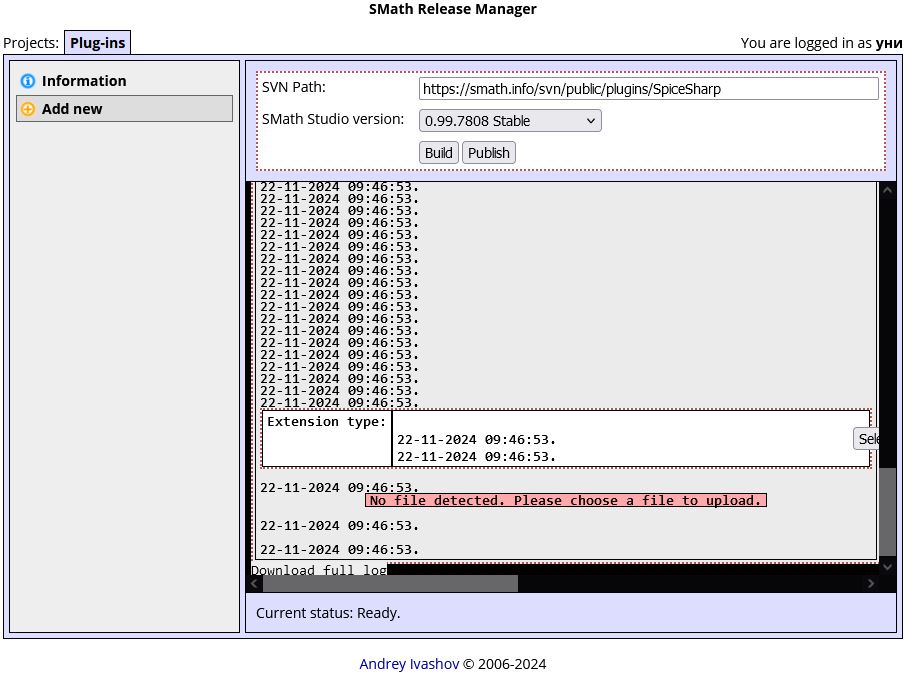Click the yellow plus icon beside Add new
The height and width of the screenshot is (679, 908).
(28, 109)
